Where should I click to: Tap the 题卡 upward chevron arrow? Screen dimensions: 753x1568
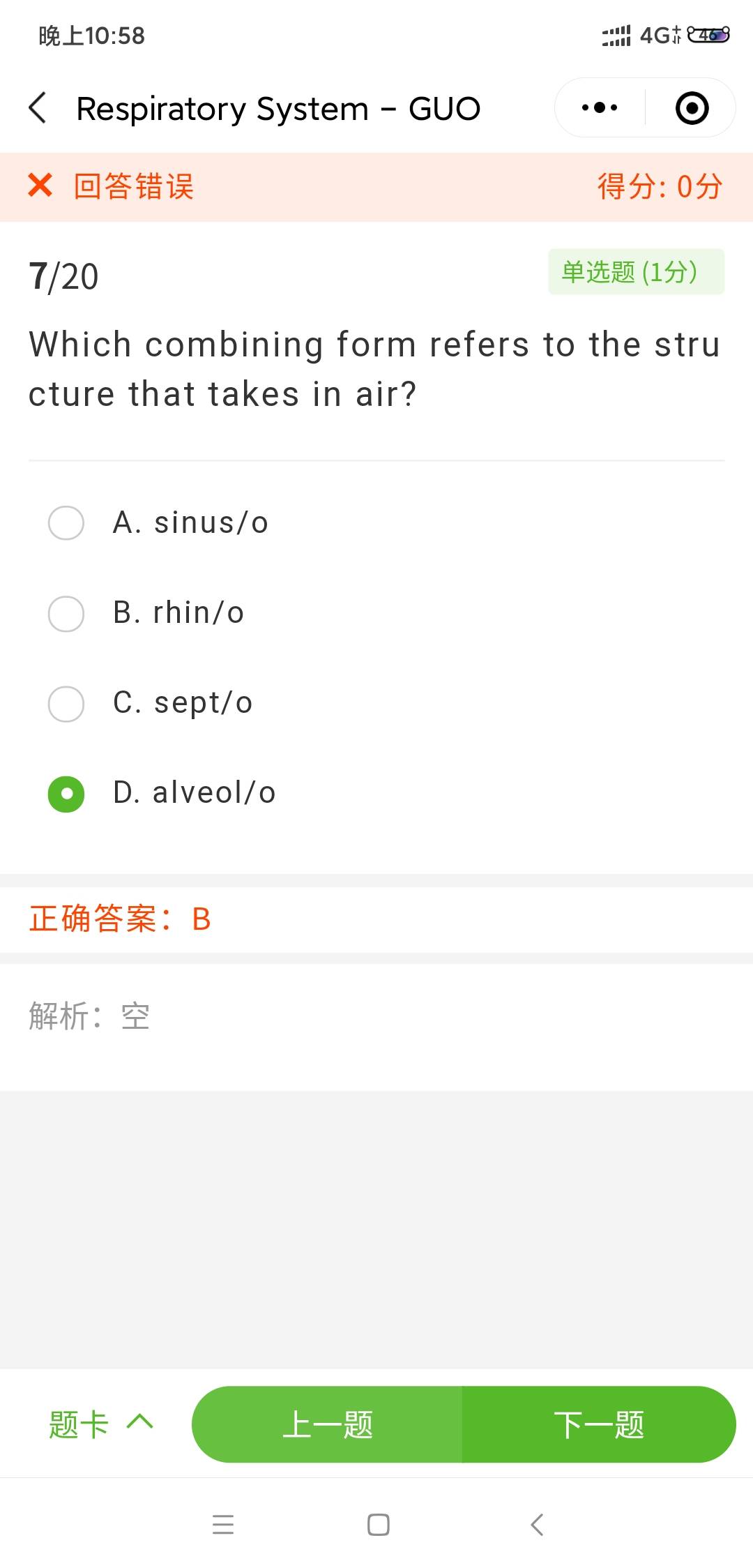tap(140, 1422)
